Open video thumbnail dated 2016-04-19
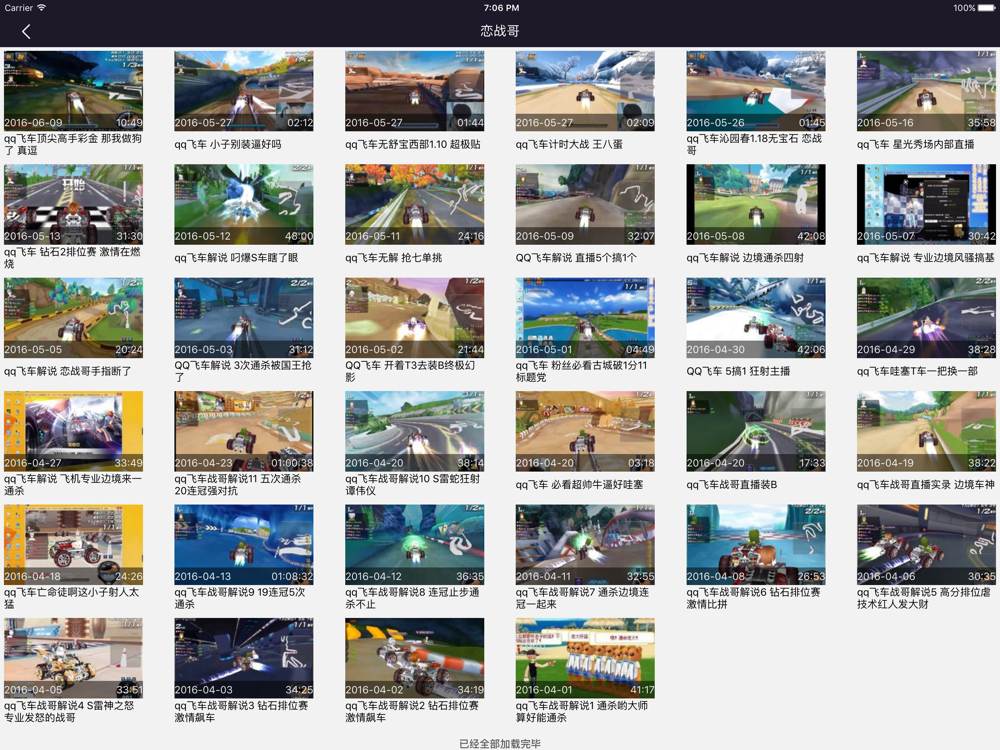This screenshot has width=1000, height=750. [x=926, y=431]
